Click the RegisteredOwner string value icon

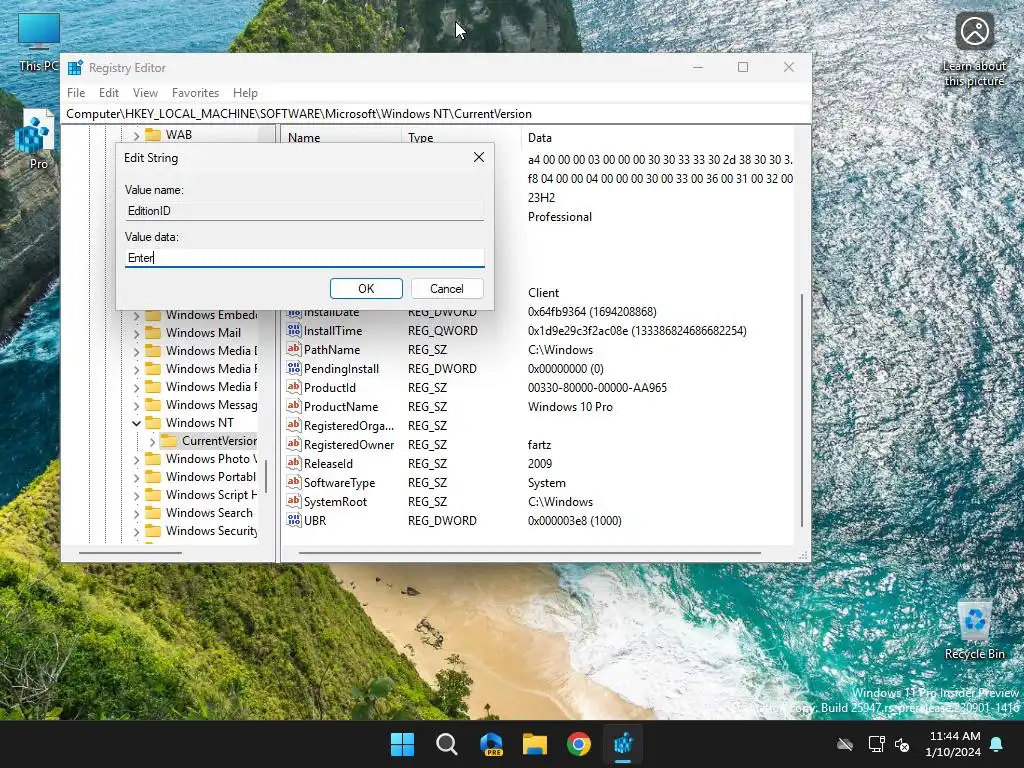[294, 444]
